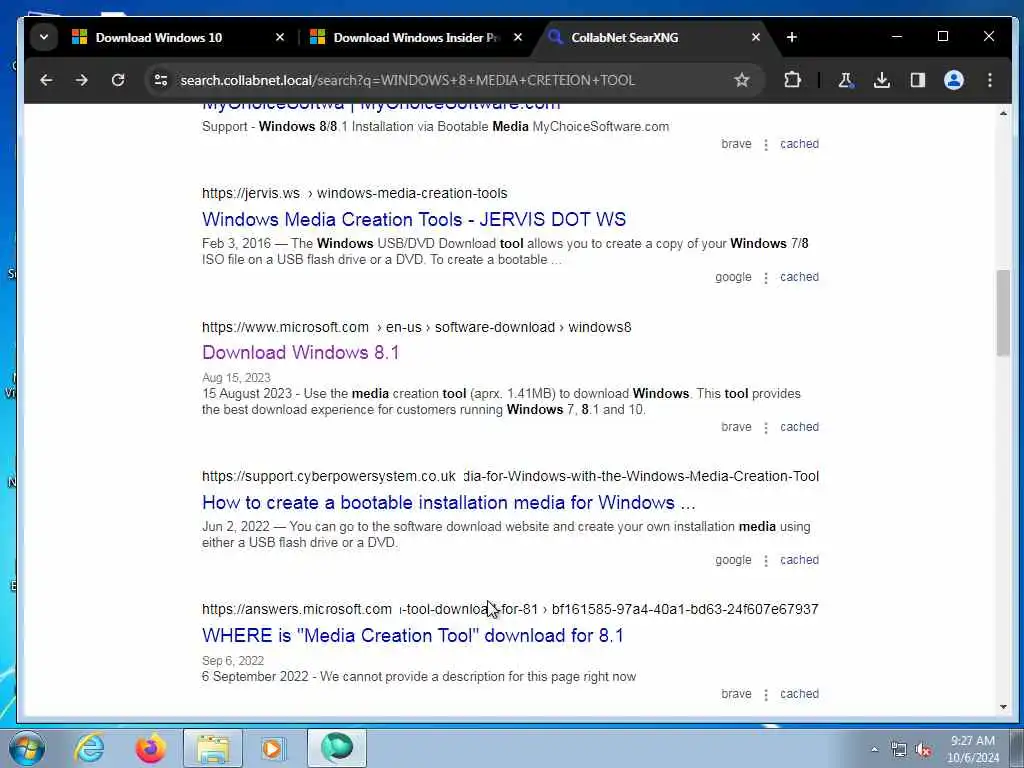This screenshot has width=1024, height=768.
Task: Expand the tab search dropdown
Action: click(44, 37)
